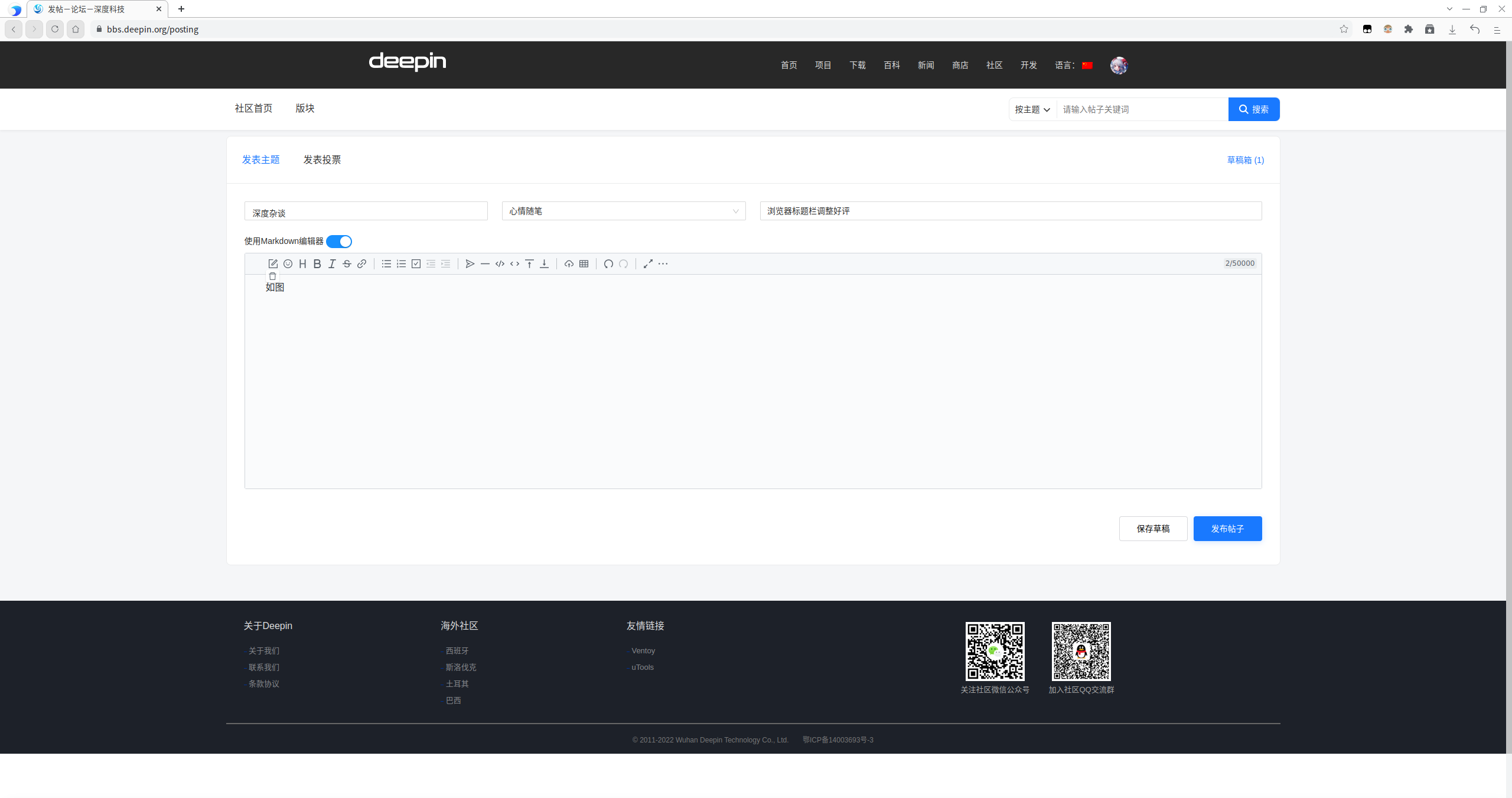This screenshot has width=1512, height=798.
Task: Open the 版块 navigation item
Action: [x=305, y=108]
